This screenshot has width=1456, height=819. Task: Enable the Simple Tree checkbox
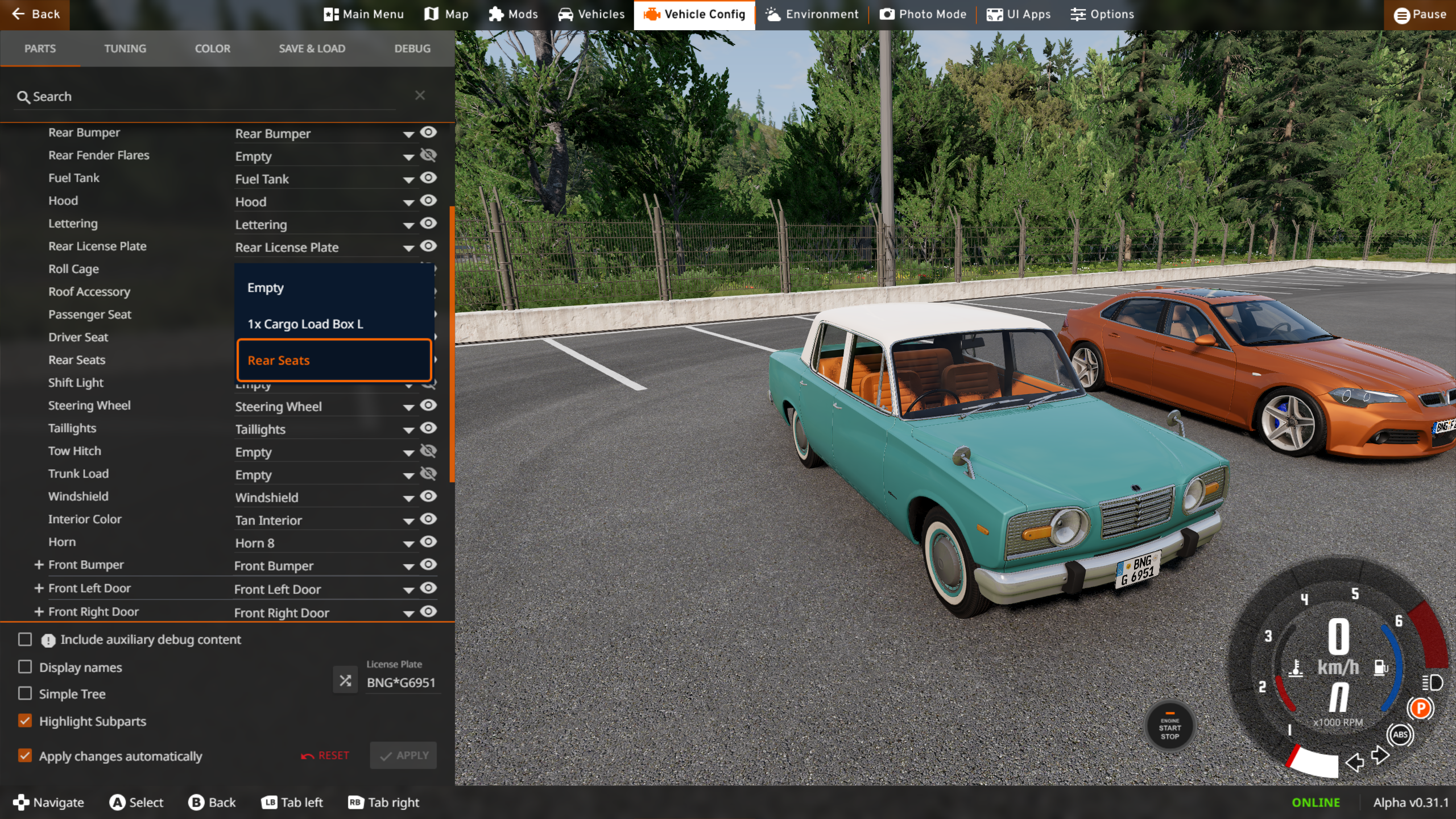pos(25,693)
